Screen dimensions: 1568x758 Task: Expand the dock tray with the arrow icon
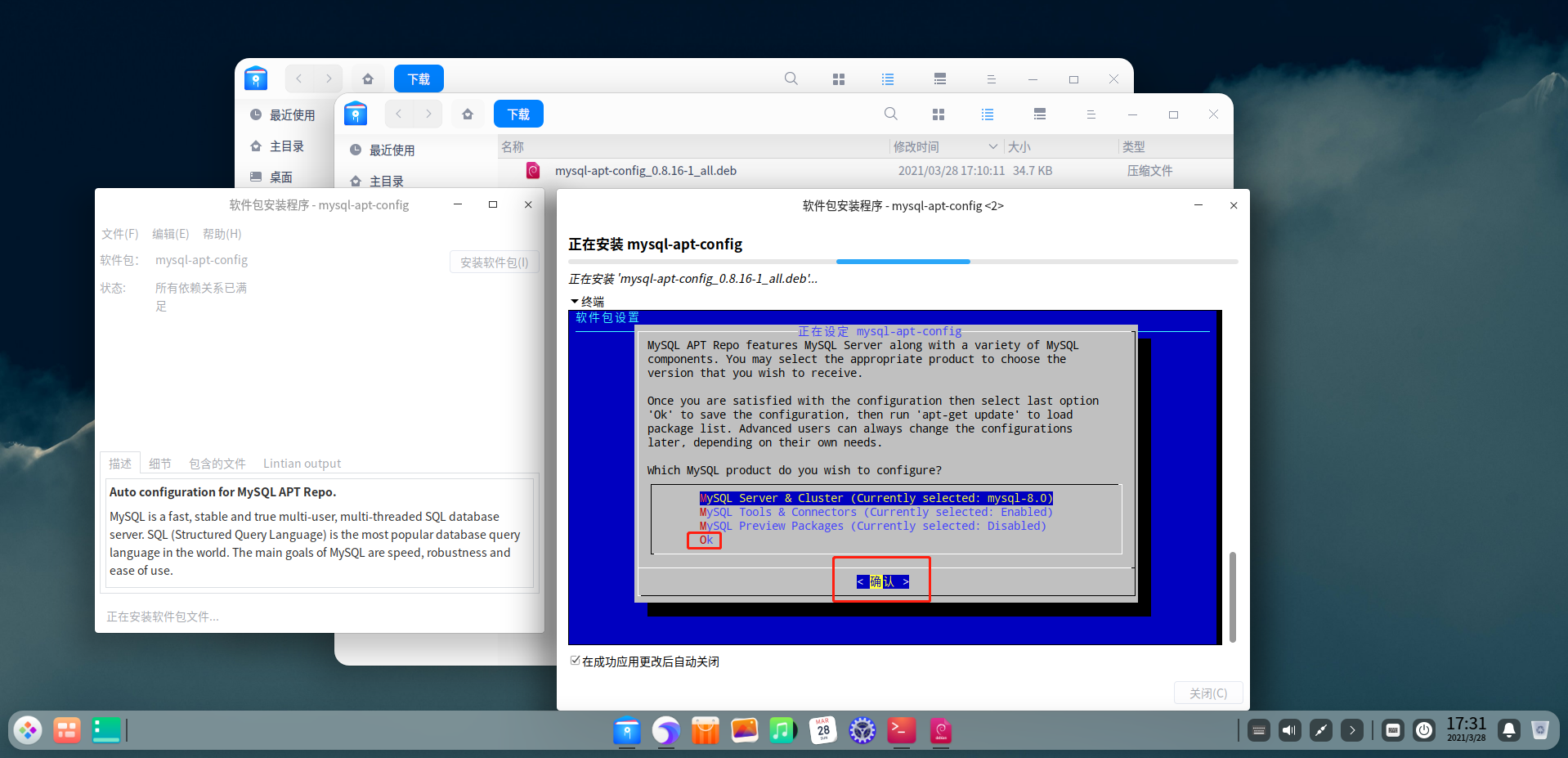[1352, 730]
